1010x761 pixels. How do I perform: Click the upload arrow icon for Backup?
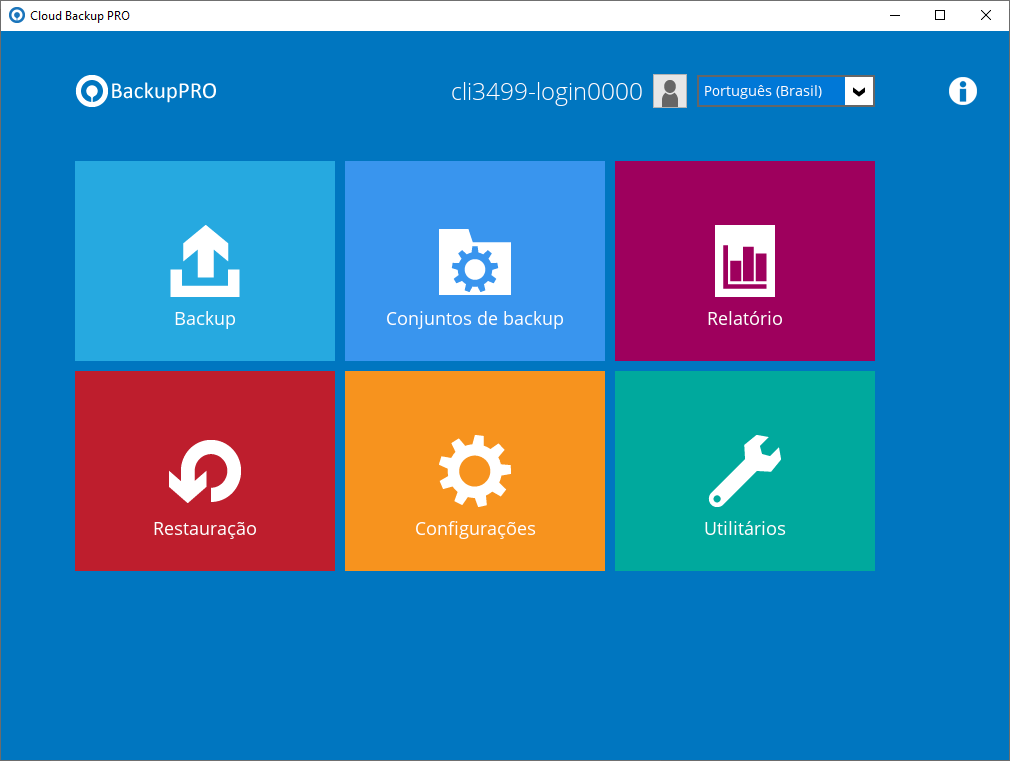(205, 261)
